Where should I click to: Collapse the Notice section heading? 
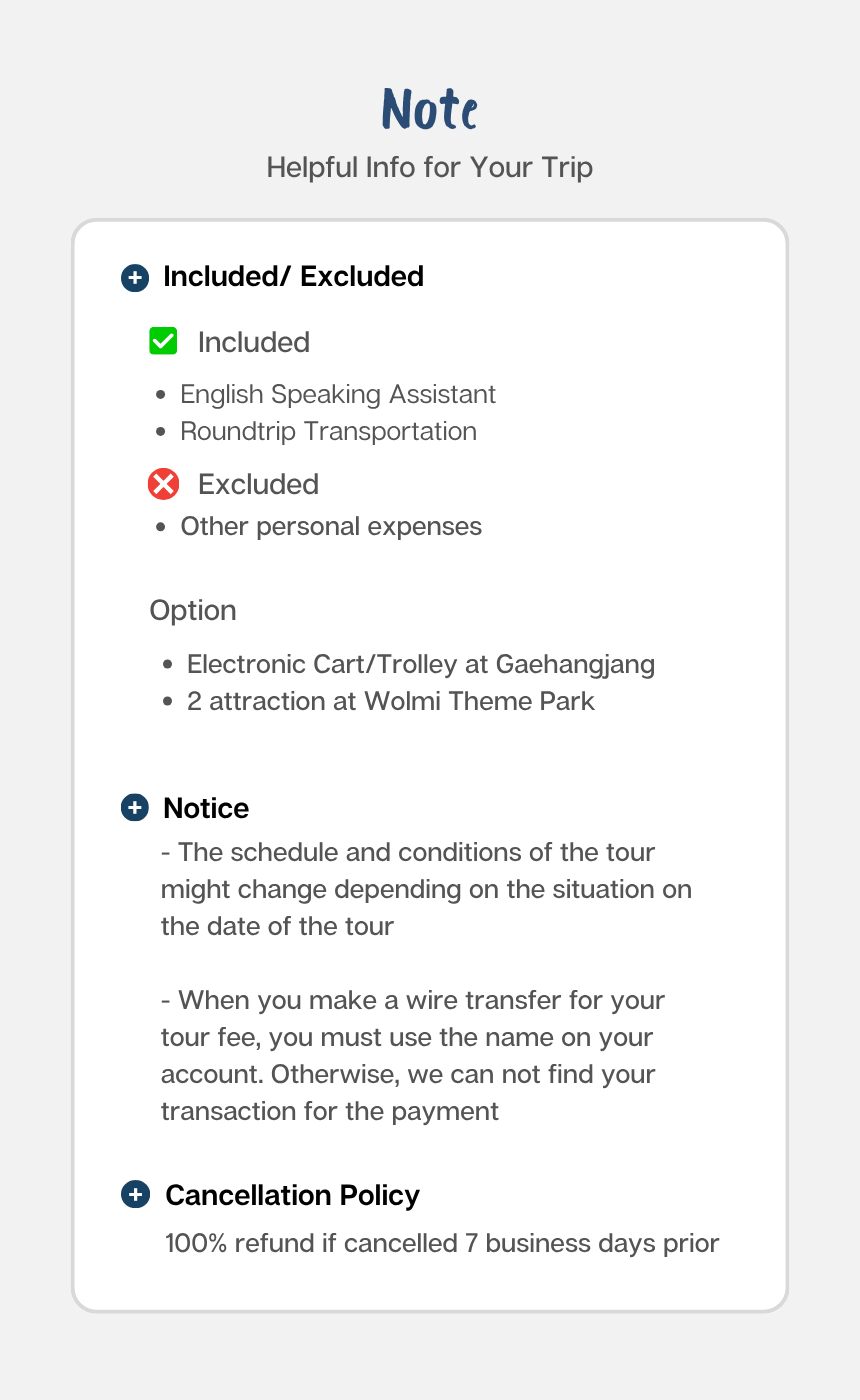coord(206,808)
